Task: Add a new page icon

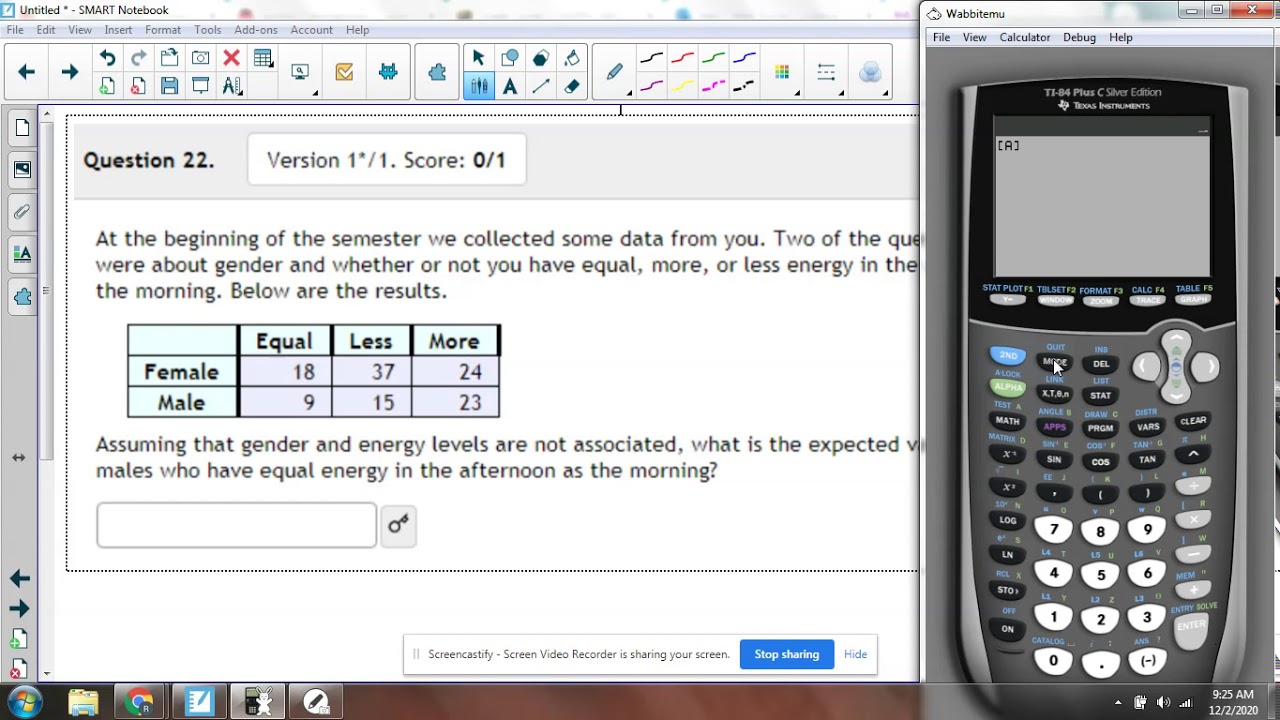Action: coord(107,86)
